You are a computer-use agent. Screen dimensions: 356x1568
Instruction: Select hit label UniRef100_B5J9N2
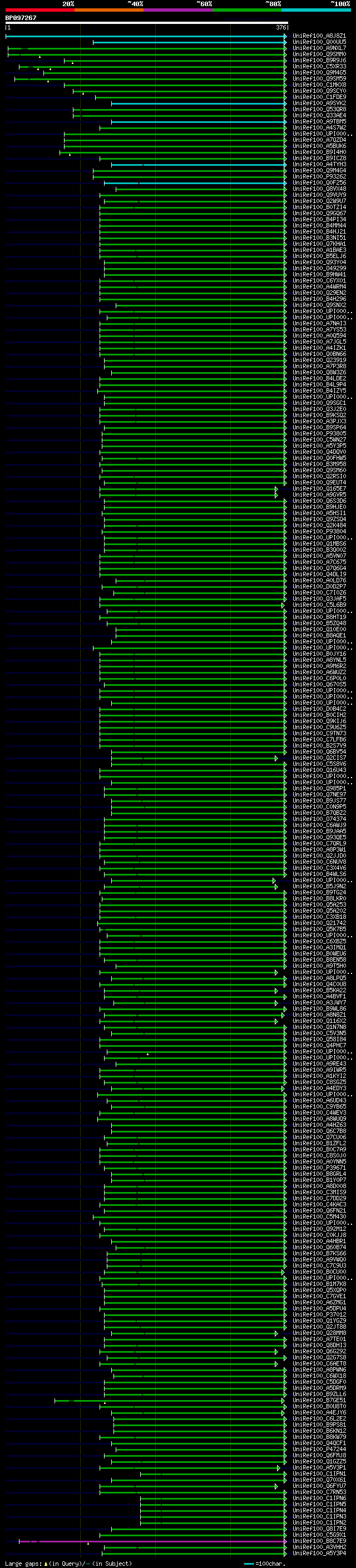tap(319, 886)
